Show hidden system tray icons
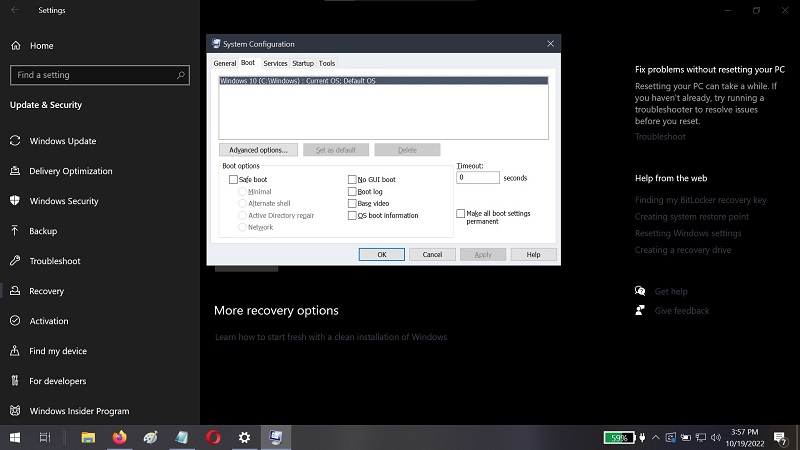Image resolution: width=800 pixels, height=450 pixels. 656,438
